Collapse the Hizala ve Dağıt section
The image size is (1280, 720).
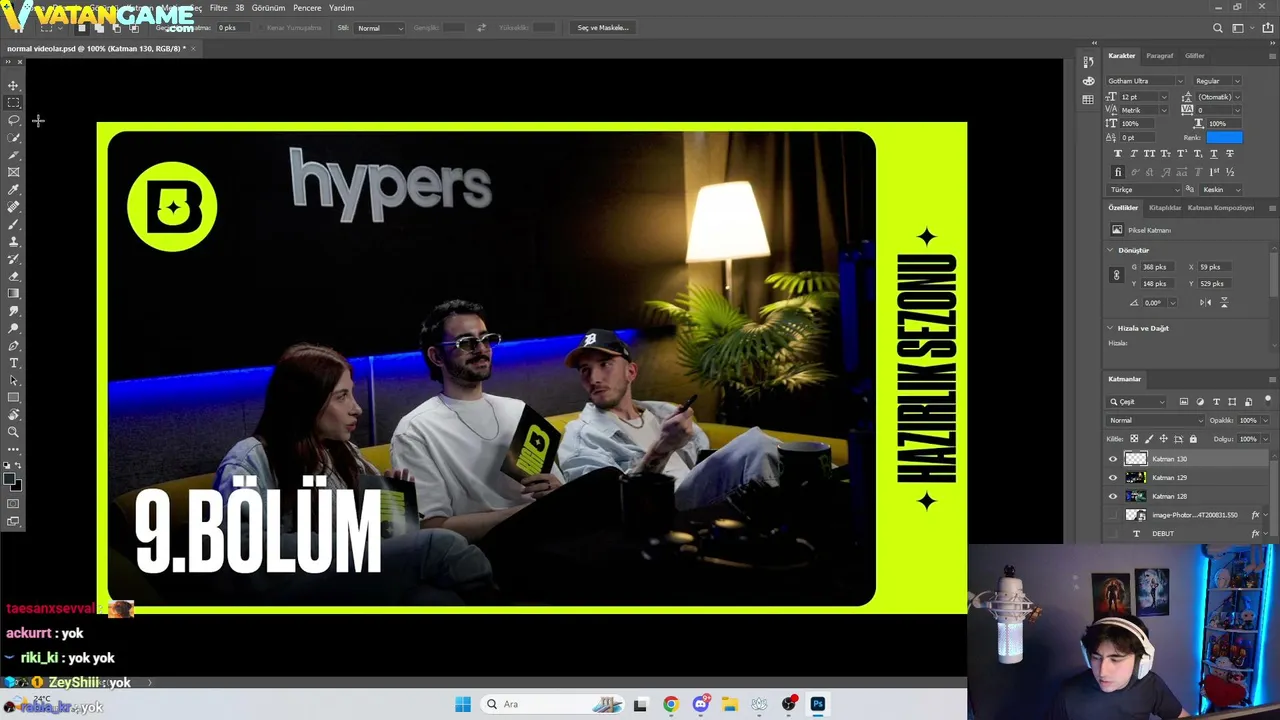[x=1110, y=328]
